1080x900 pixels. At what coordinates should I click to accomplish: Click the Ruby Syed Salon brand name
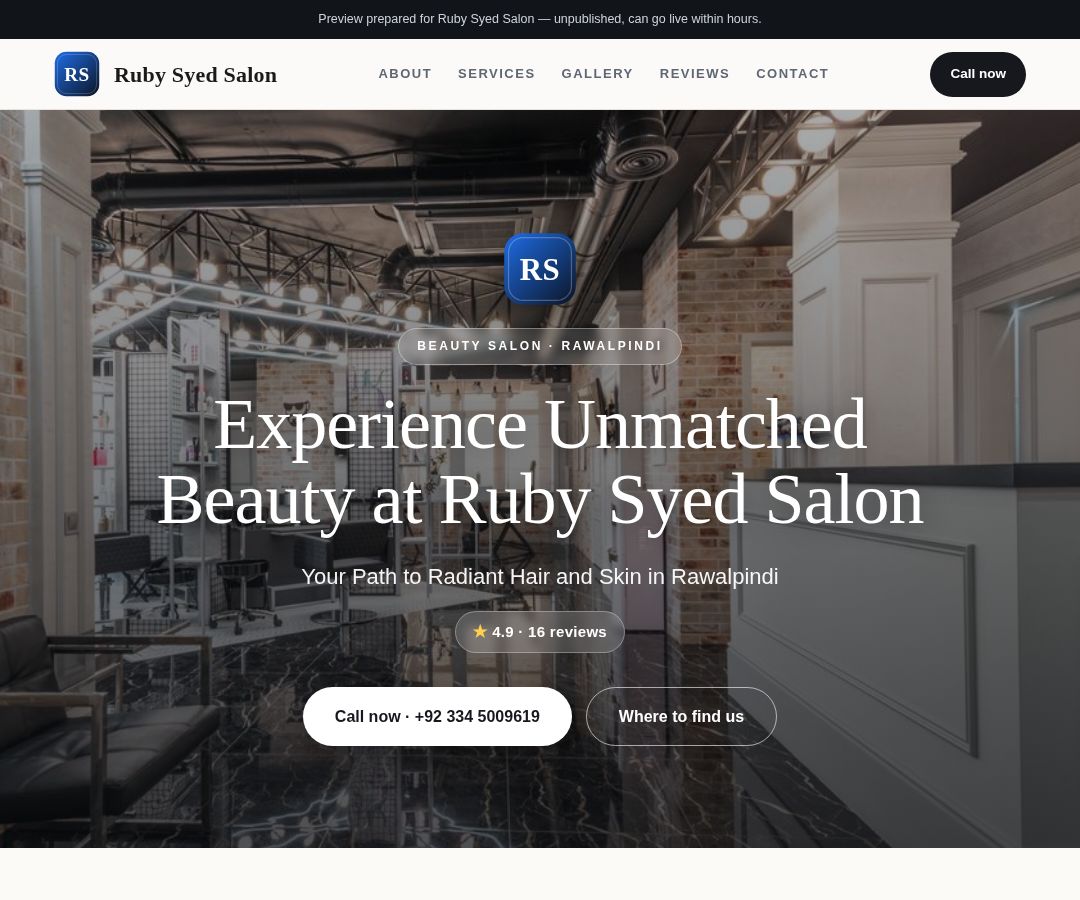[x=195, y=74]
